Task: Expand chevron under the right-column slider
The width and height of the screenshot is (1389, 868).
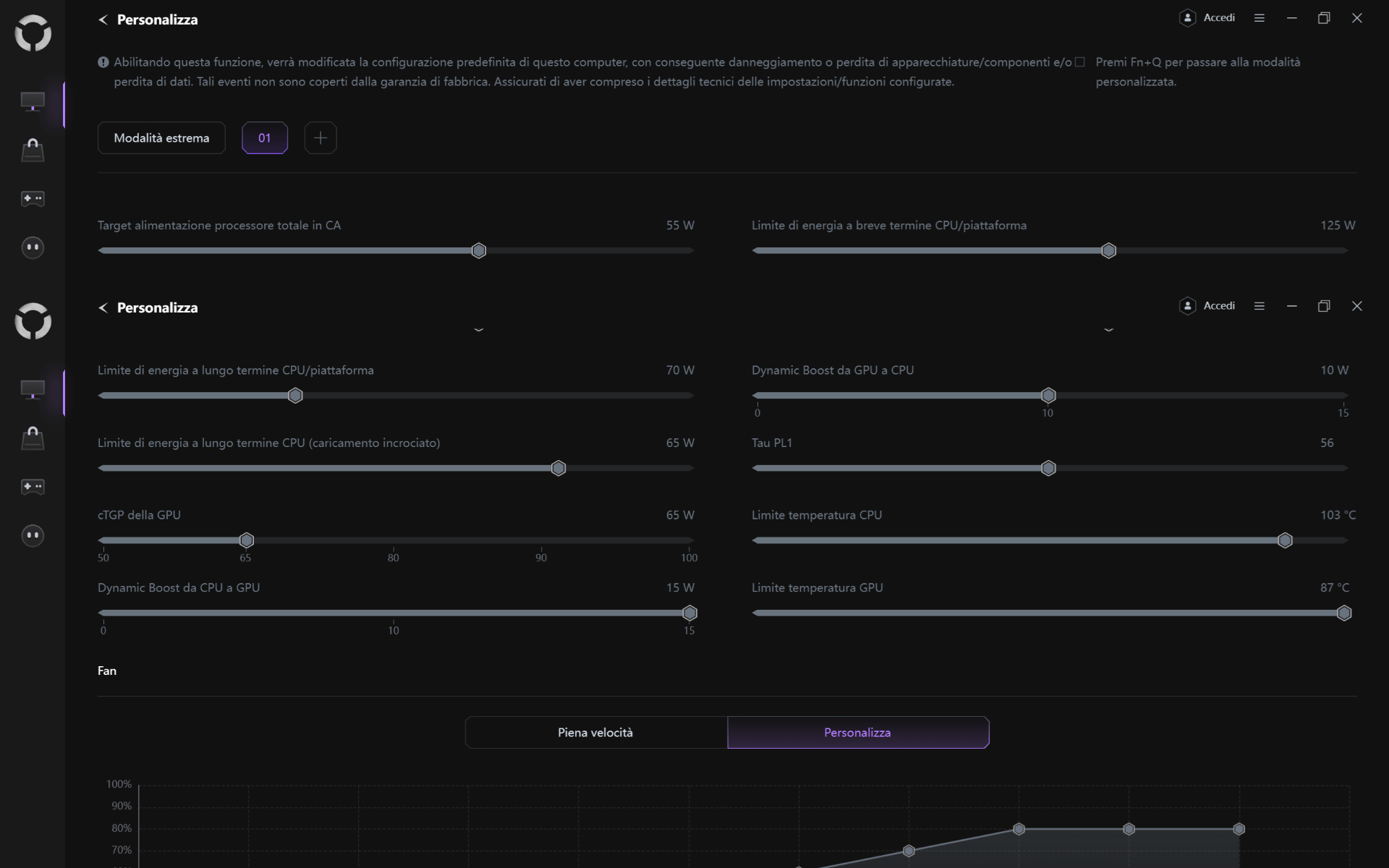Action: click(1108, 330)
